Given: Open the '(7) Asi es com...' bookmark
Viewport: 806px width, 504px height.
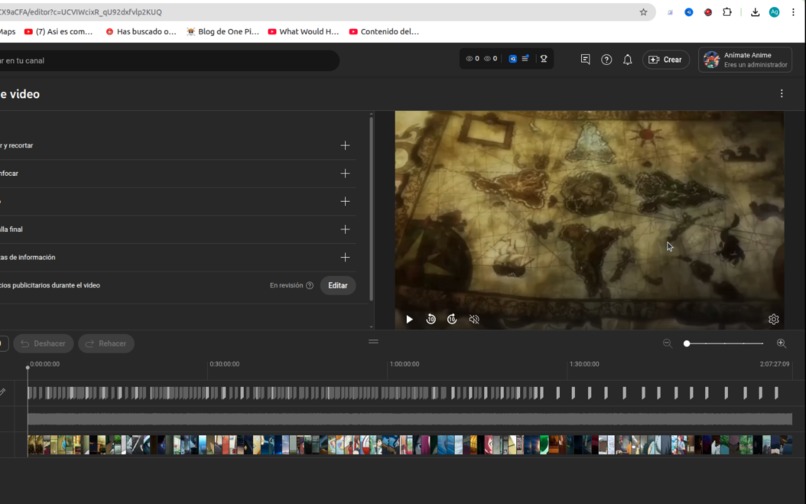Looking at the screenshot, I should (x=59, y=31).
